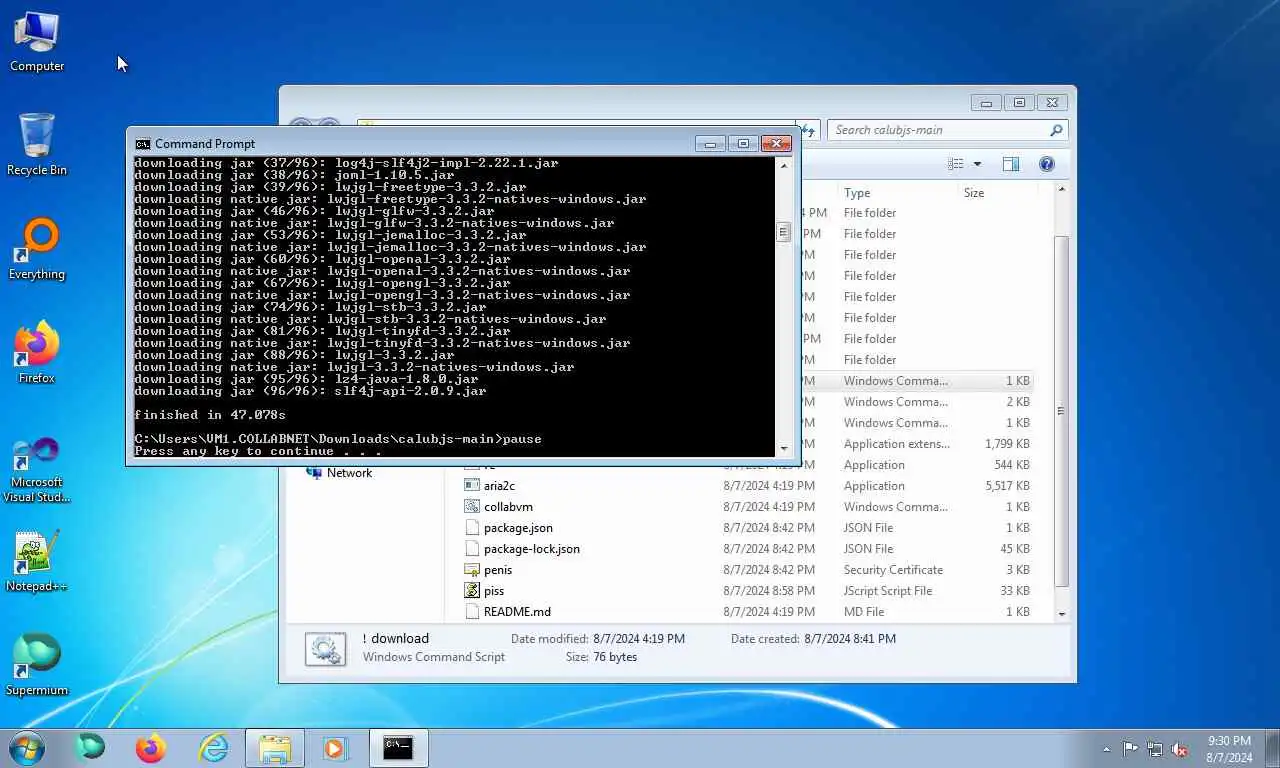The image size is (1280, 768).
Task: Select the collabvm command script file
Action: pos(508,507)
